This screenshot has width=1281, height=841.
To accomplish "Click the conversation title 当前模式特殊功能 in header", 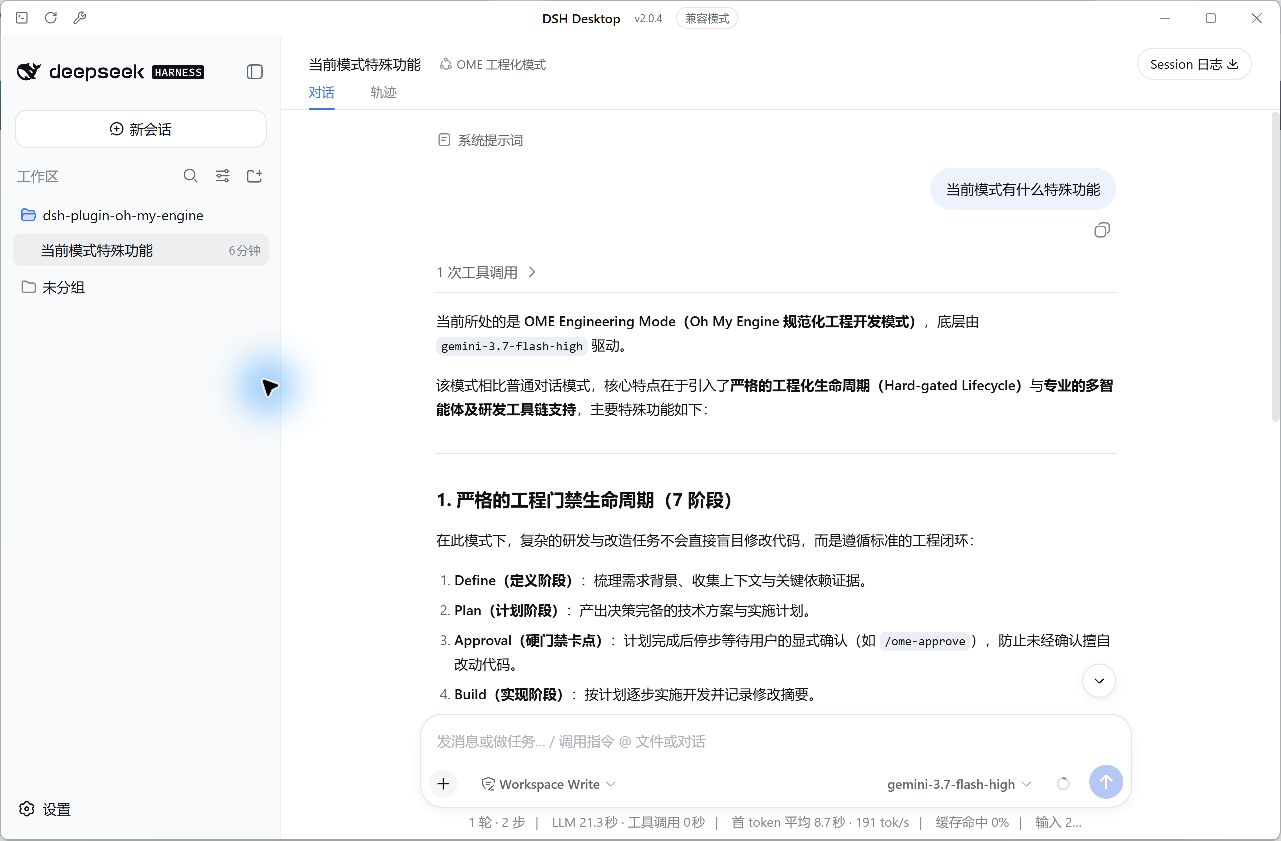I will coord(365,65).
